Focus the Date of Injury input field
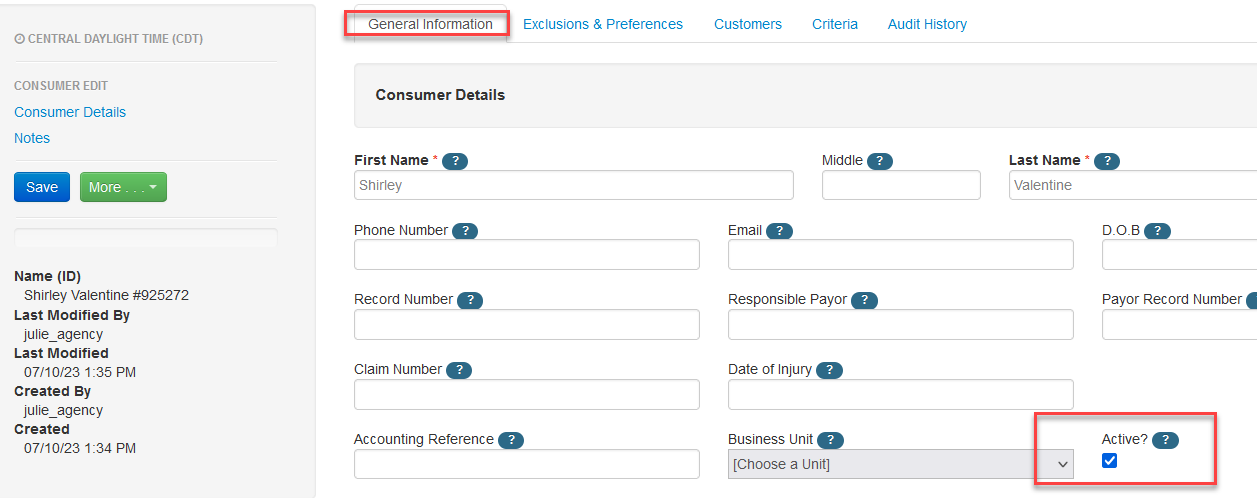Screen dimensions: 1257x498 (901, 394)
